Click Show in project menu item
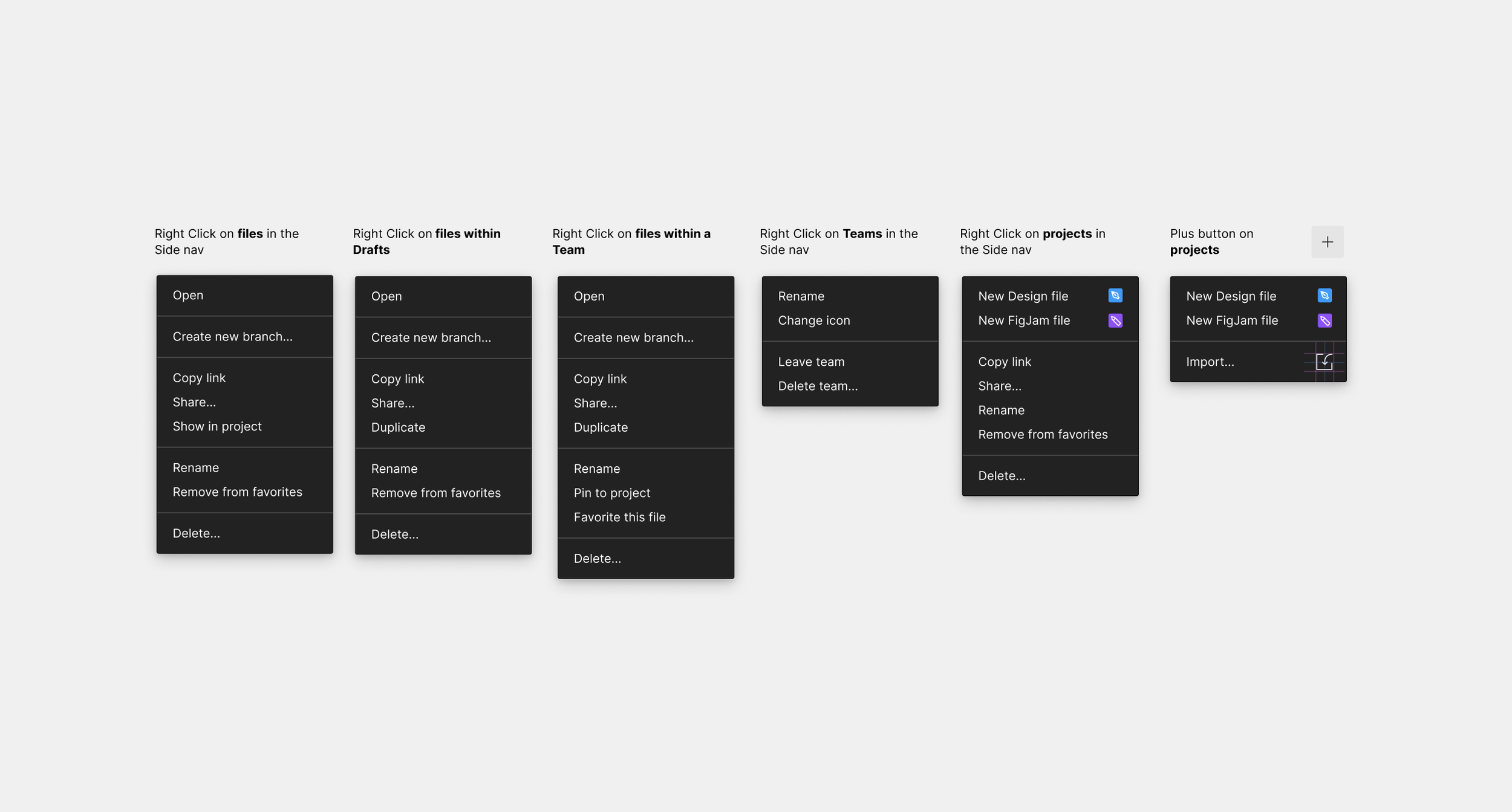 [x=217, y=426]
